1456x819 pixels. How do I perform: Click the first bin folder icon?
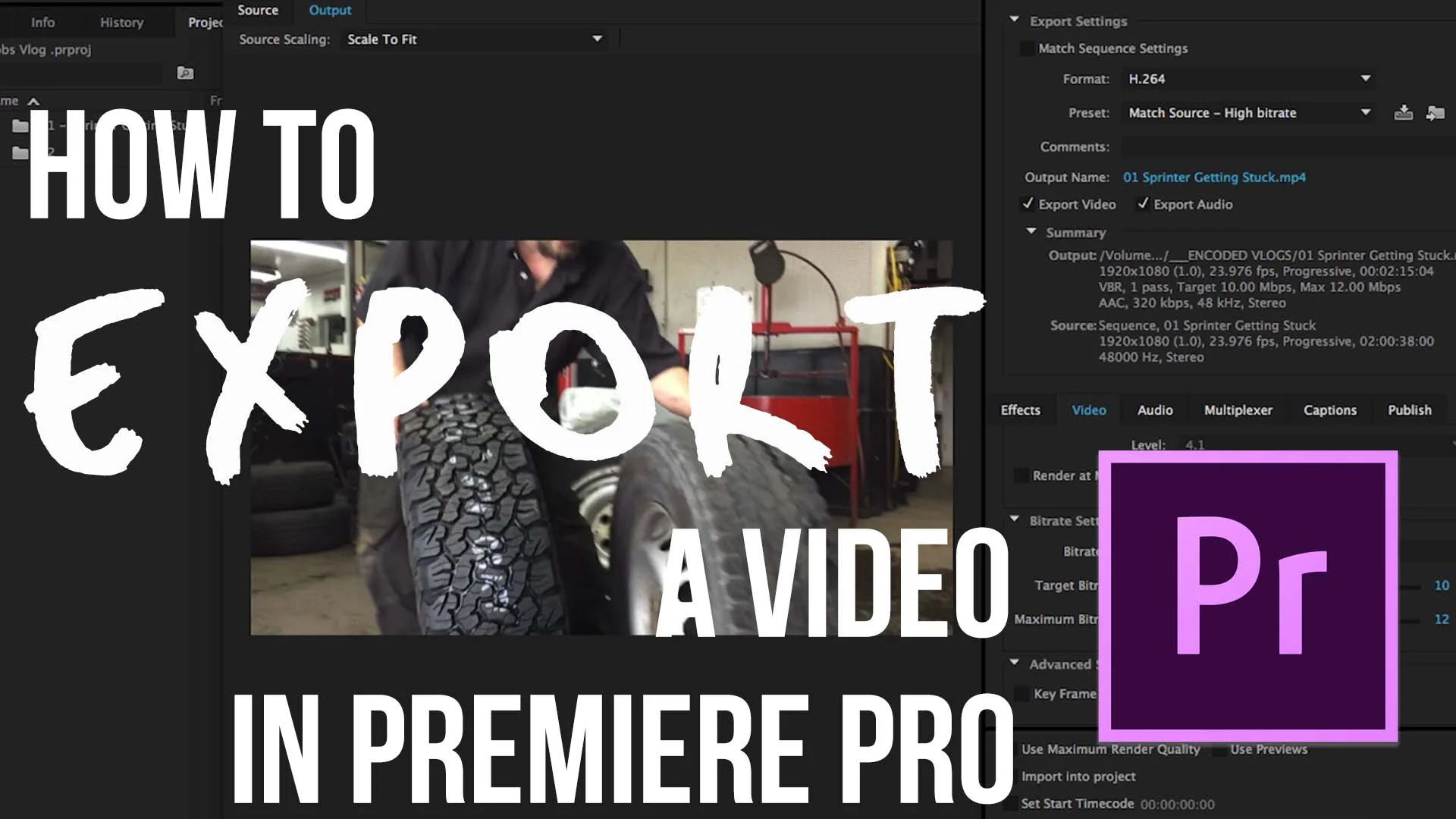click(x=20, y=126)
